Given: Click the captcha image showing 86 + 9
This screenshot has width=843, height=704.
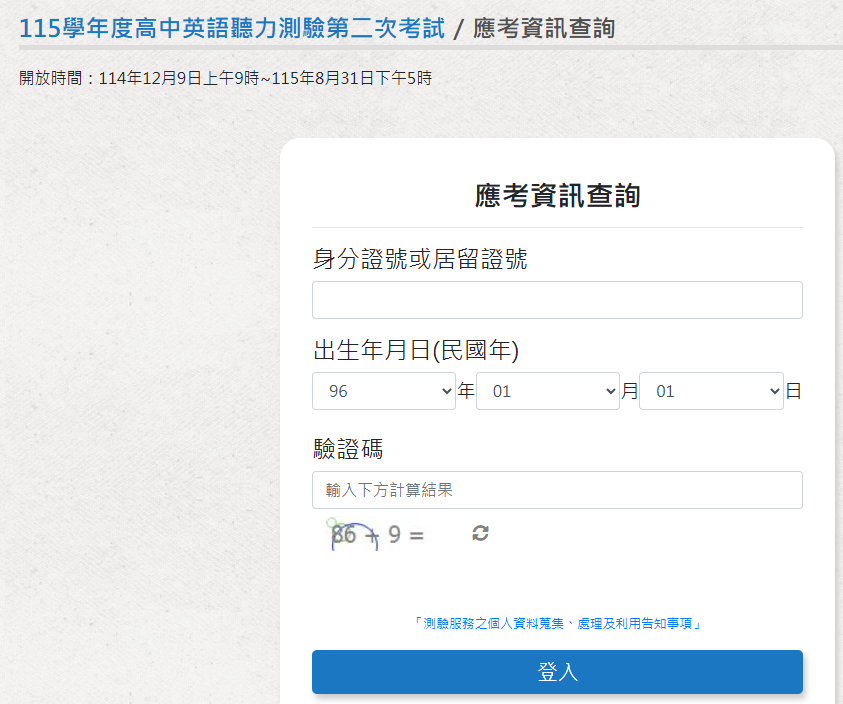Looking at the screenshot, I should (378, 535).
